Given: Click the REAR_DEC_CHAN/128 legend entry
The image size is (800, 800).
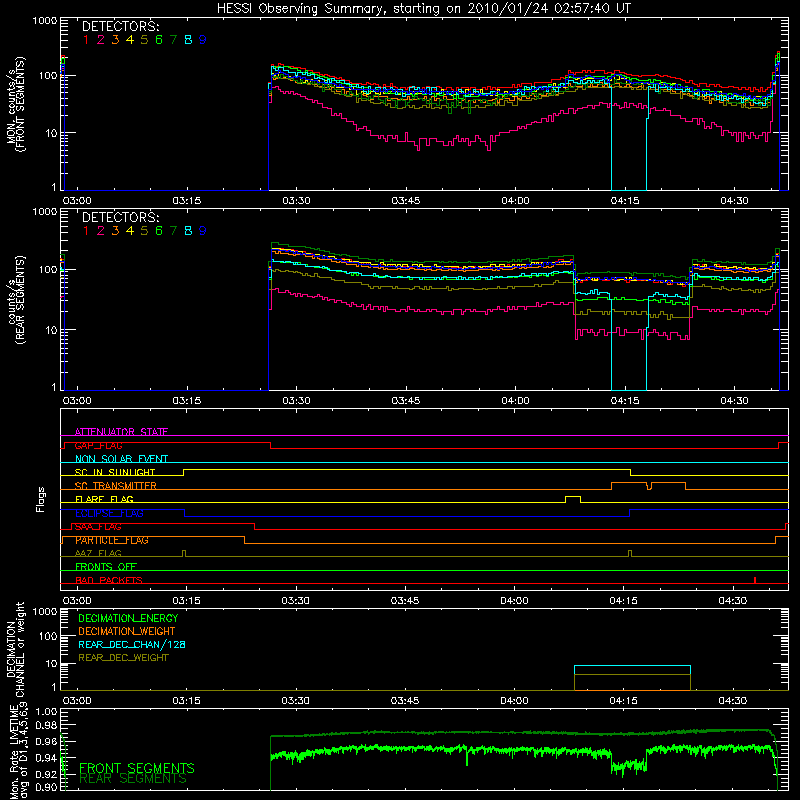Looking at the screenshot, I should tap(132, 644).
